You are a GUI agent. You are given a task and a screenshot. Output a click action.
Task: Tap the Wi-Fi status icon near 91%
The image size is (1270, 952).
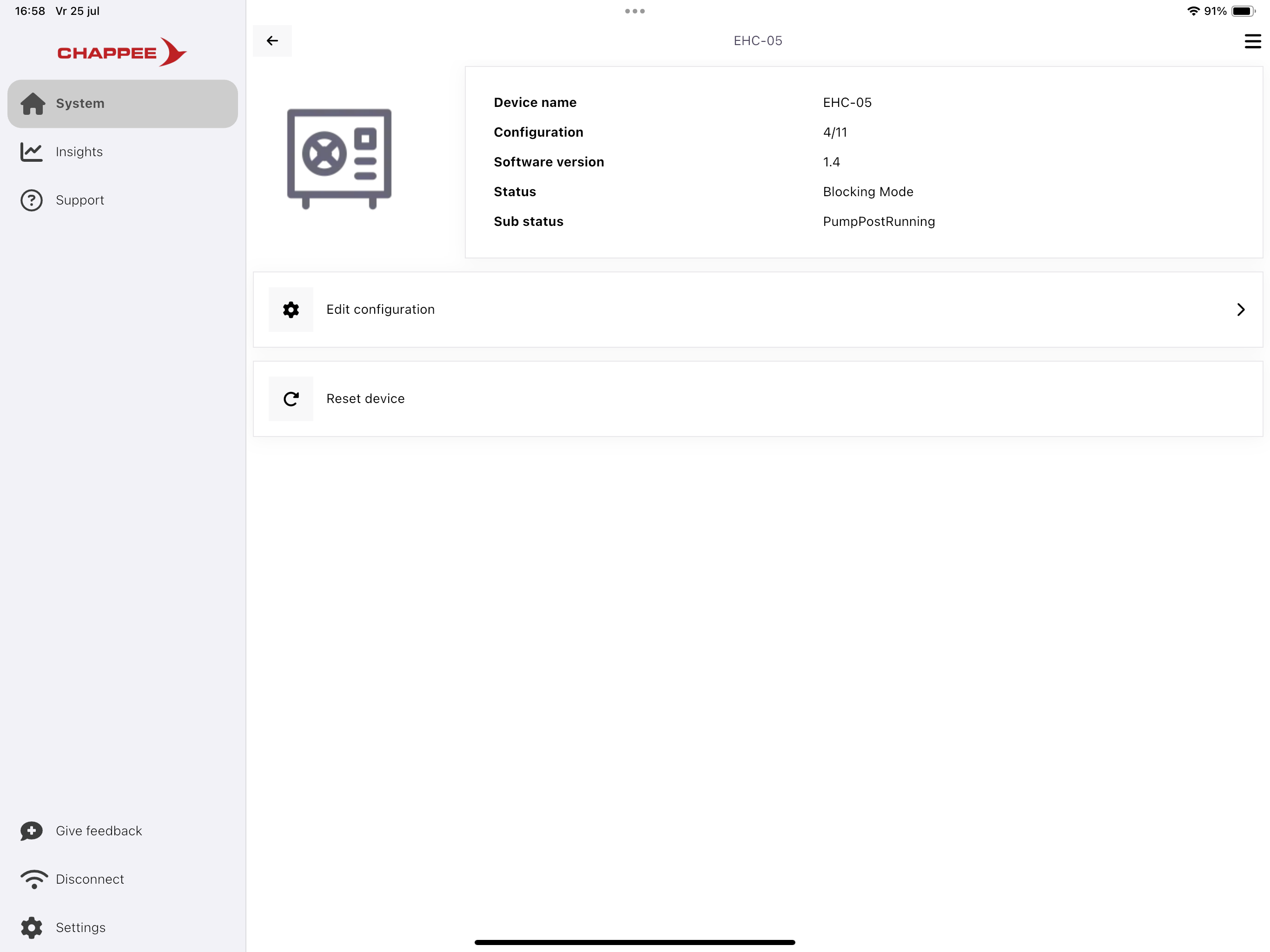tap(1194, 11)
